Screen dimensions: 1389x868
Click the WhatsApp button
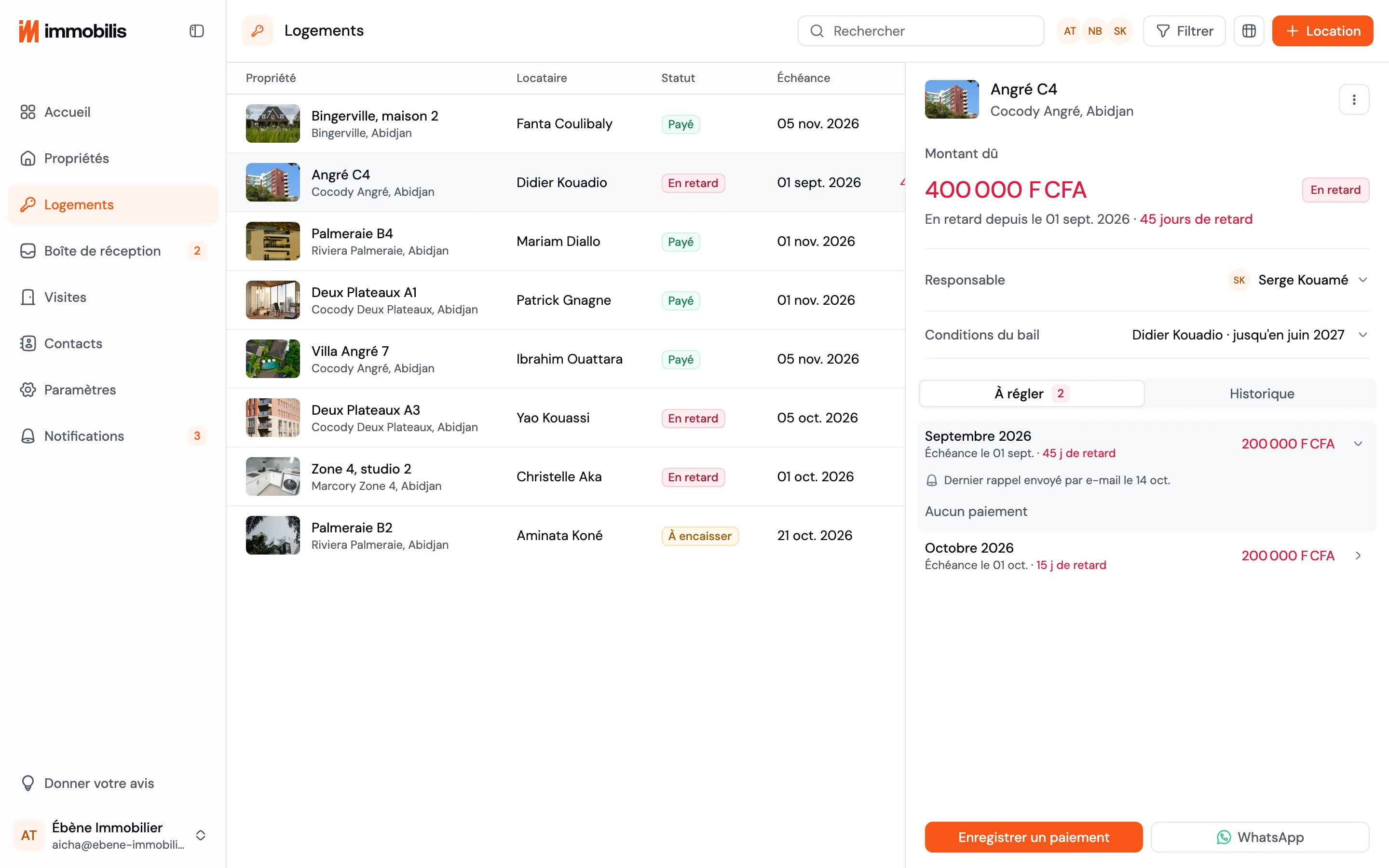(1260, 837)
